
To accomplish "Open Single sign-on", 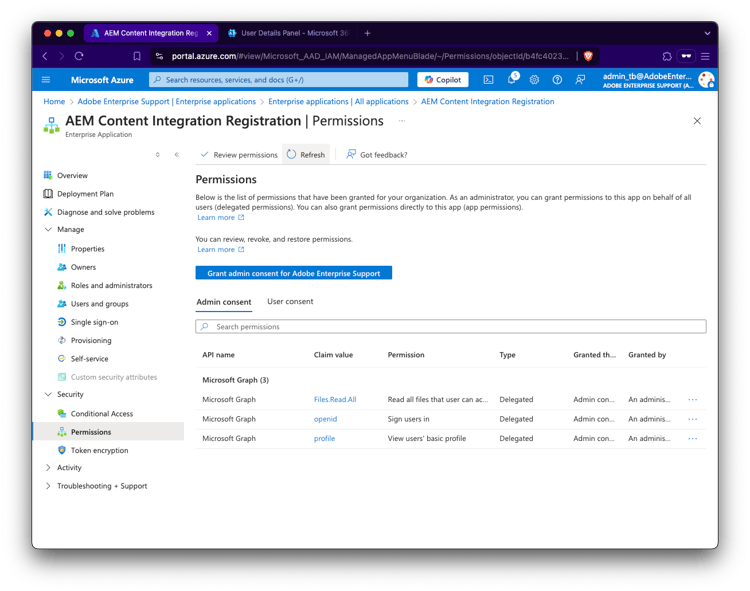I will pyautogui.click(x=94, y=322).
